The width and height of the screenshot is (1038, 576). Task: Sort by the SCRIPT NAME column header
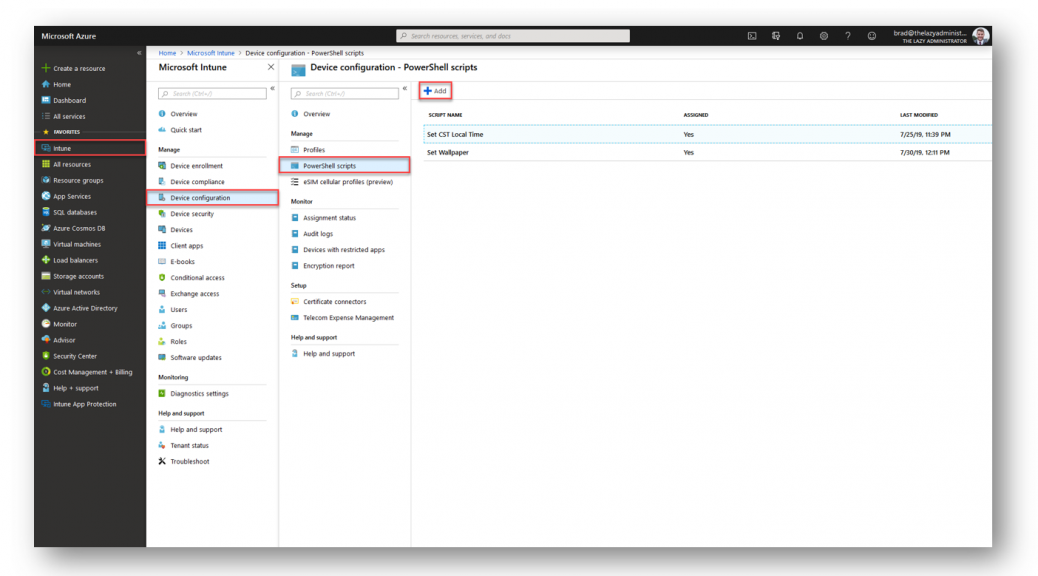tap(446, 115)
